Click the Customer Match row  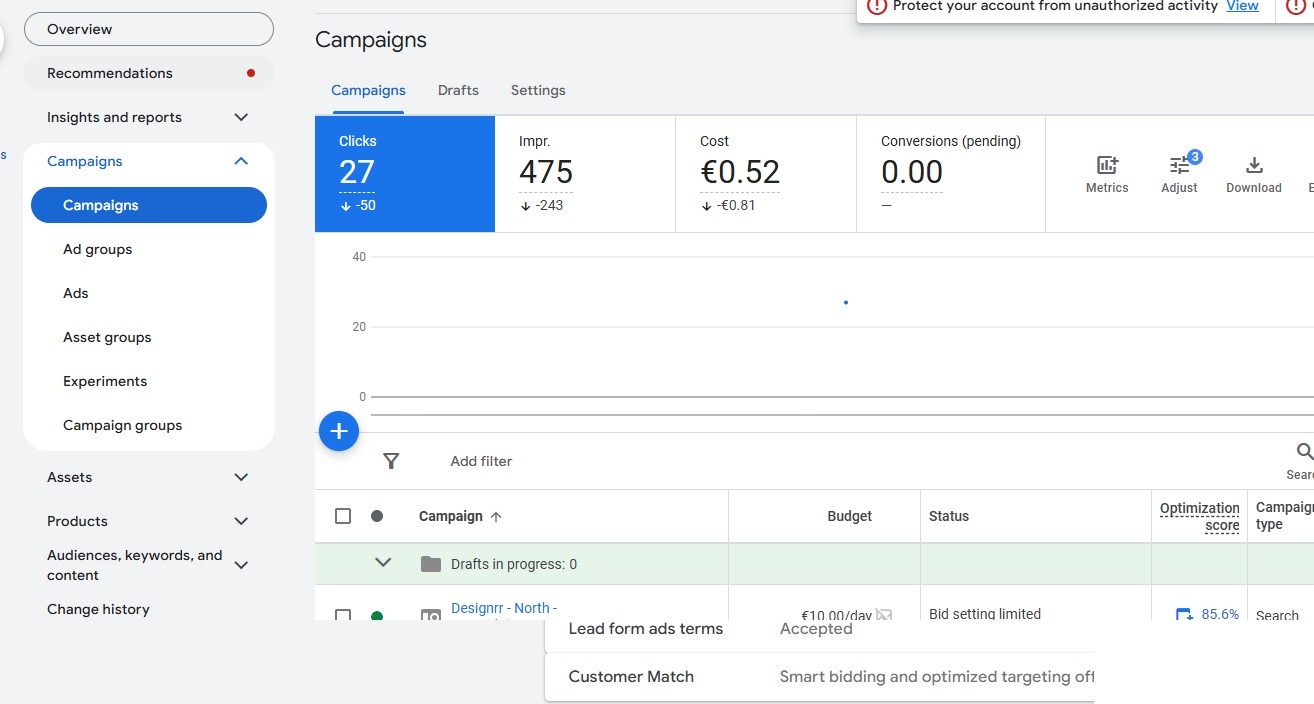coord(820,677)
